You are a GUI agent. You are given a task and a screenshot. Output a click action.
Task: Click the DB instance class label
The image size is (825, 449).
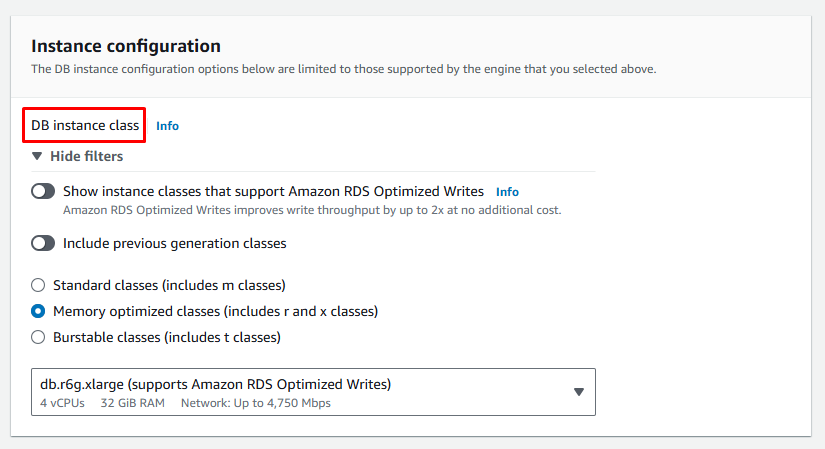85,126
